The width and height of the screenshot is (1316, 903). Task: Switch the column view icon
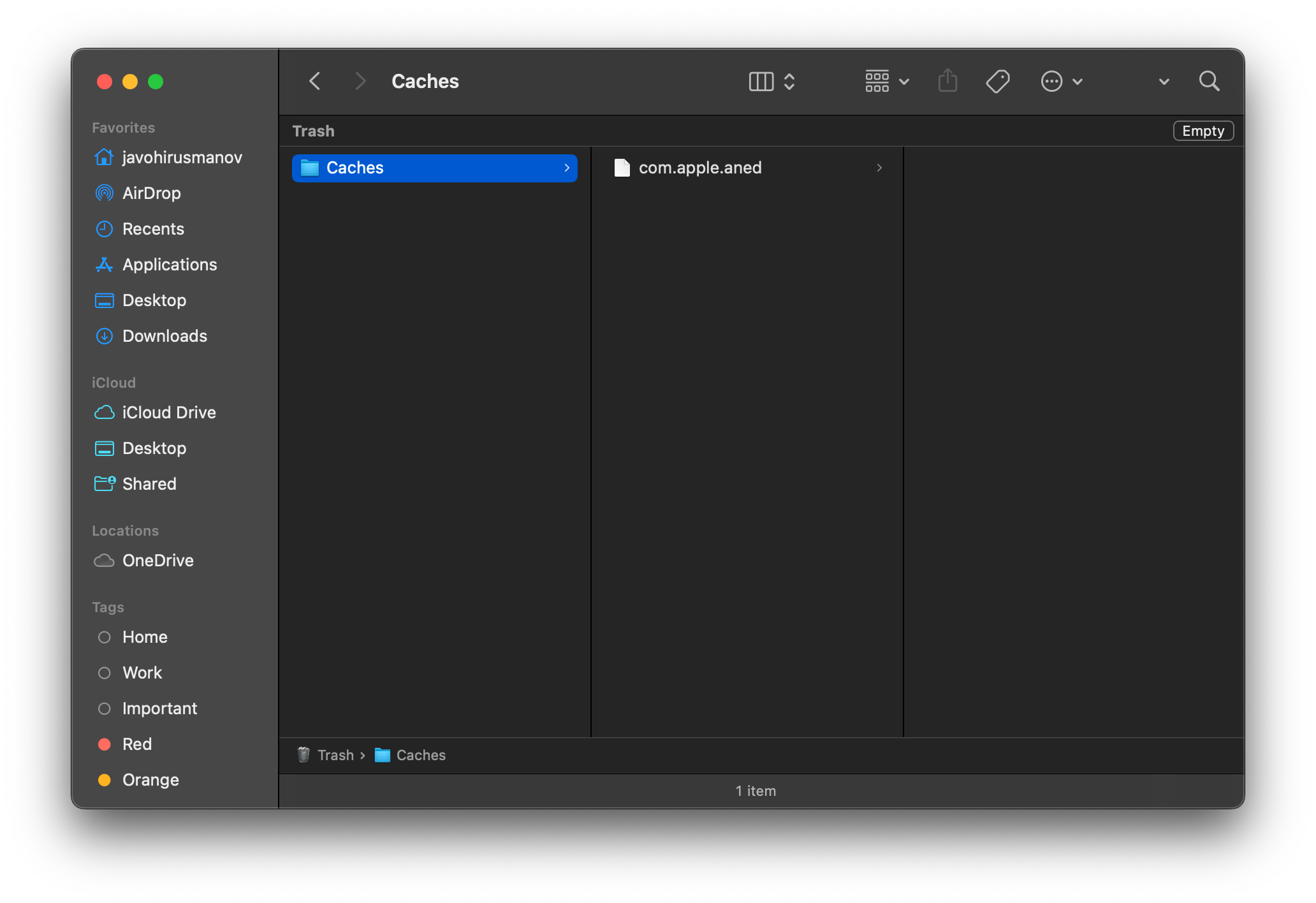761,81
